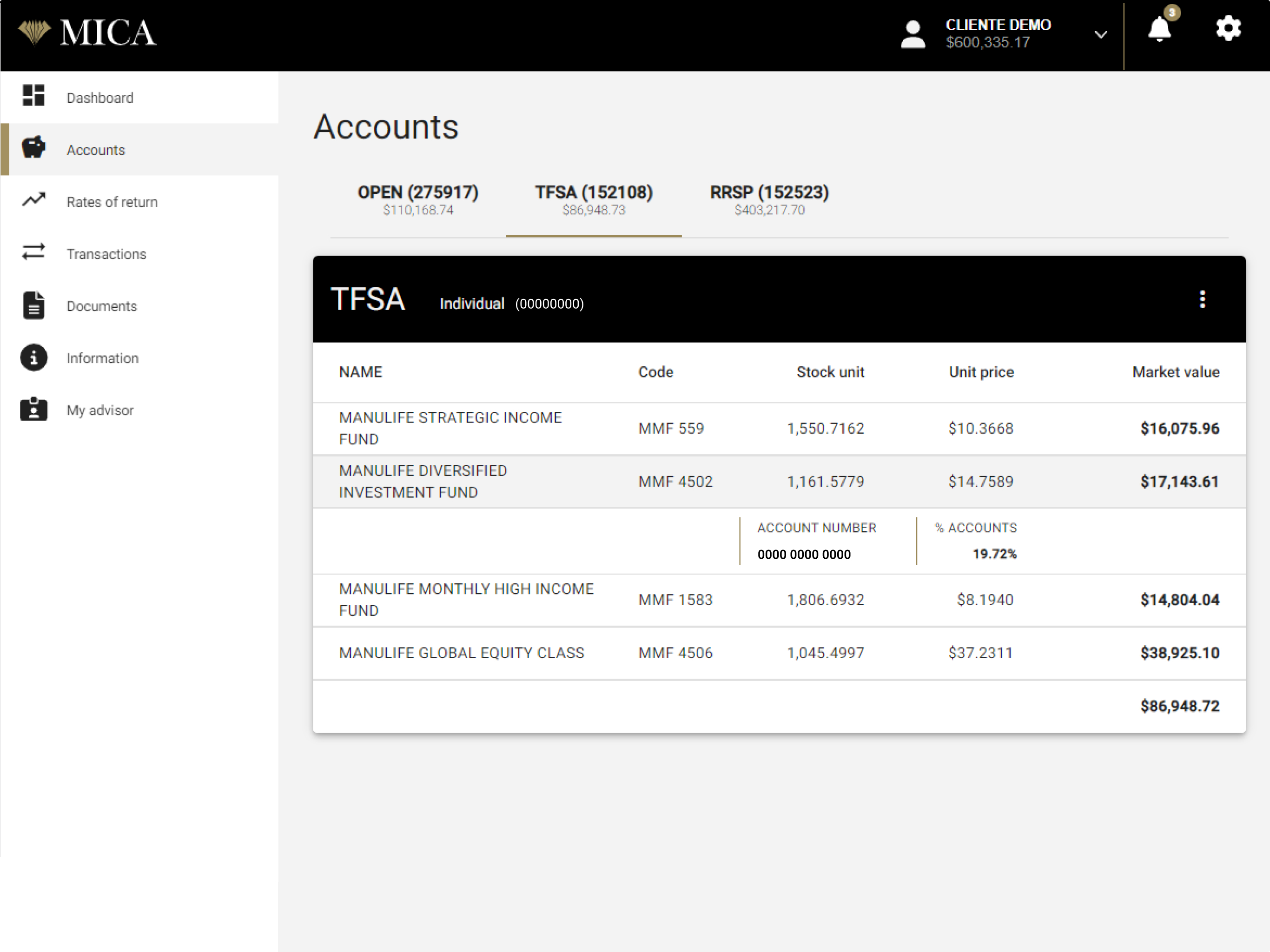Click the 19.72% accounts percentage
The width and height of the screenshot is (1270, 952).
[x=994, y=554]
